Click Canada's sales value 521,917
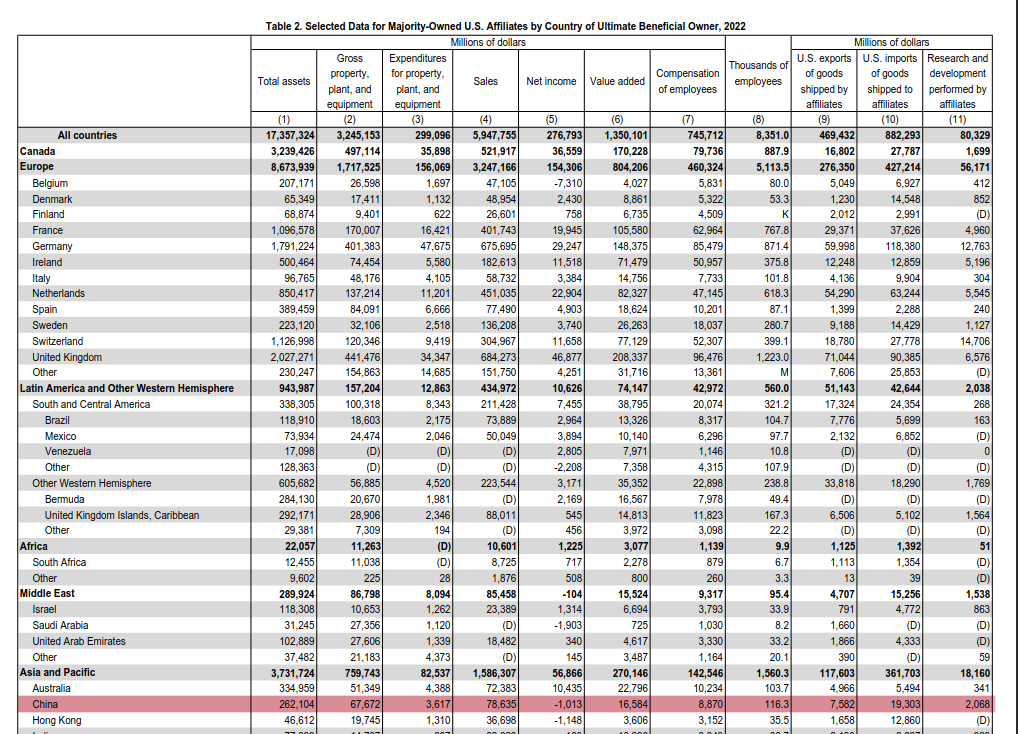1018x734 pixels. point(497,151)
